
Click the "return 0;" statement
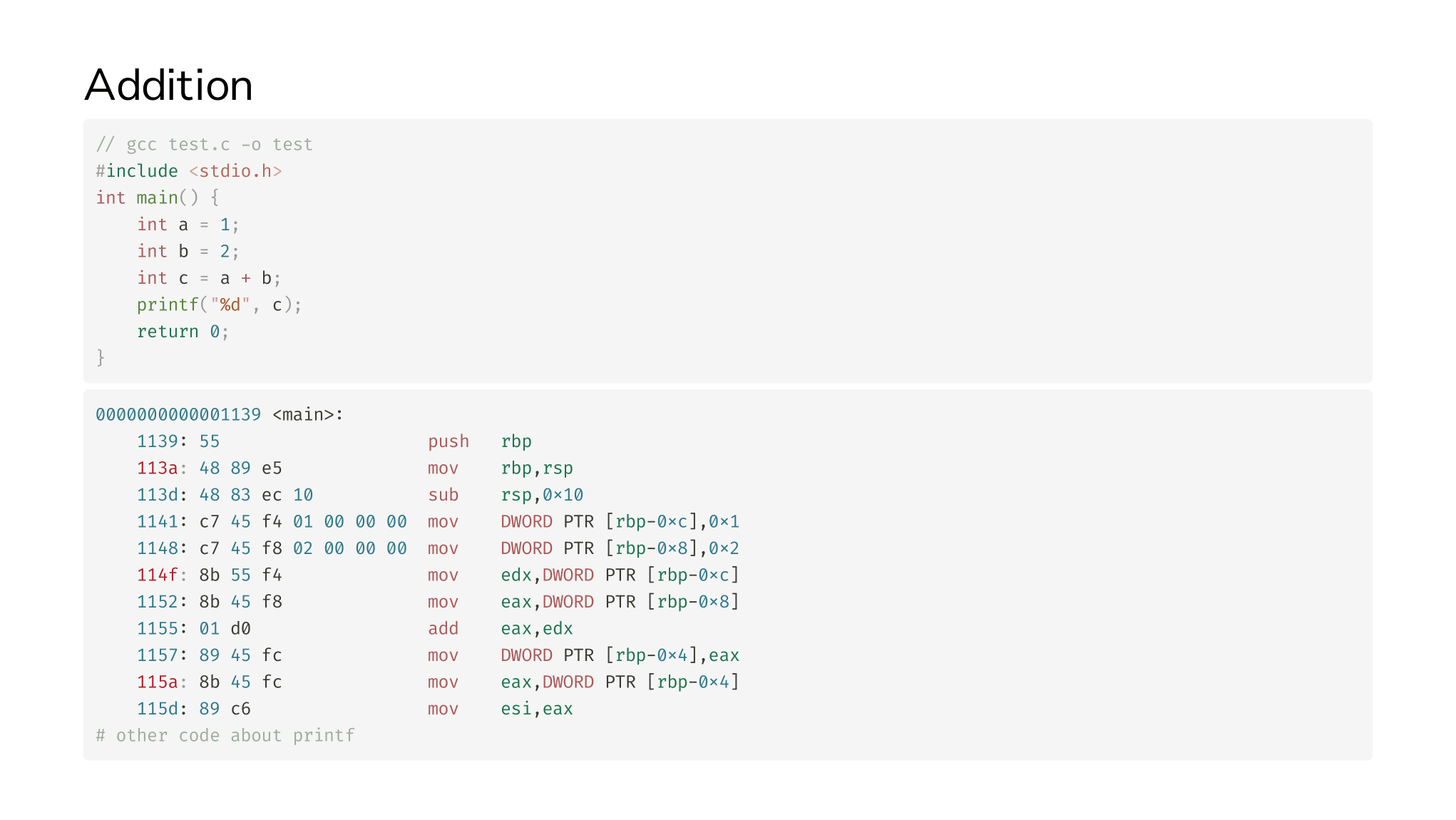click(183, 332)
